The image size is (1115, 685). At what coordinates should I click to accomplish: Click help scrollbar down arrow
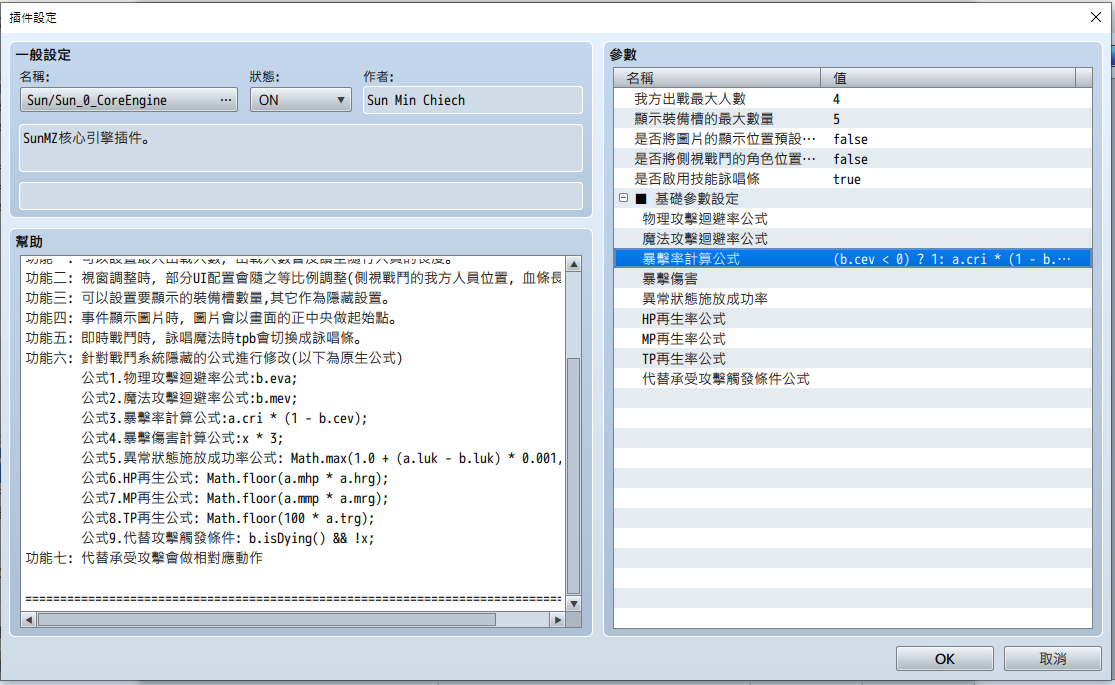[x=574, y=604]
